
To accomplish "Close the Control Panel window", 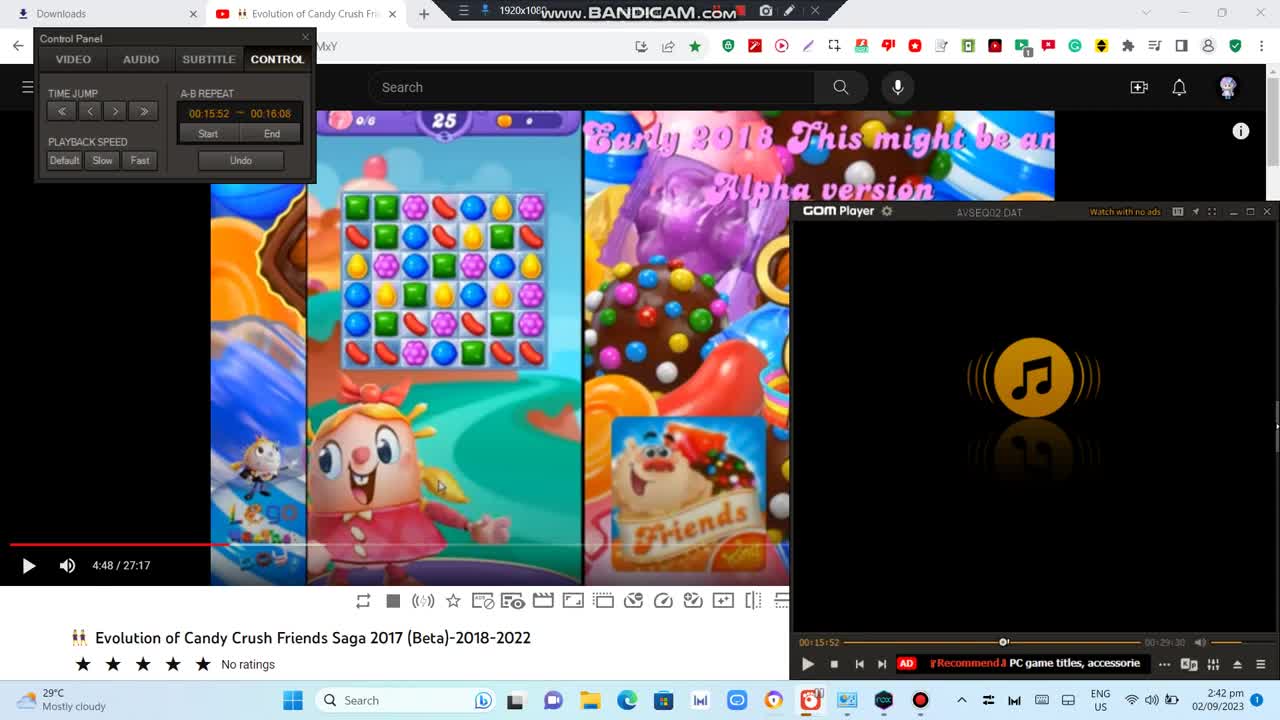I will pyautogui.click(x=305, y=38).
